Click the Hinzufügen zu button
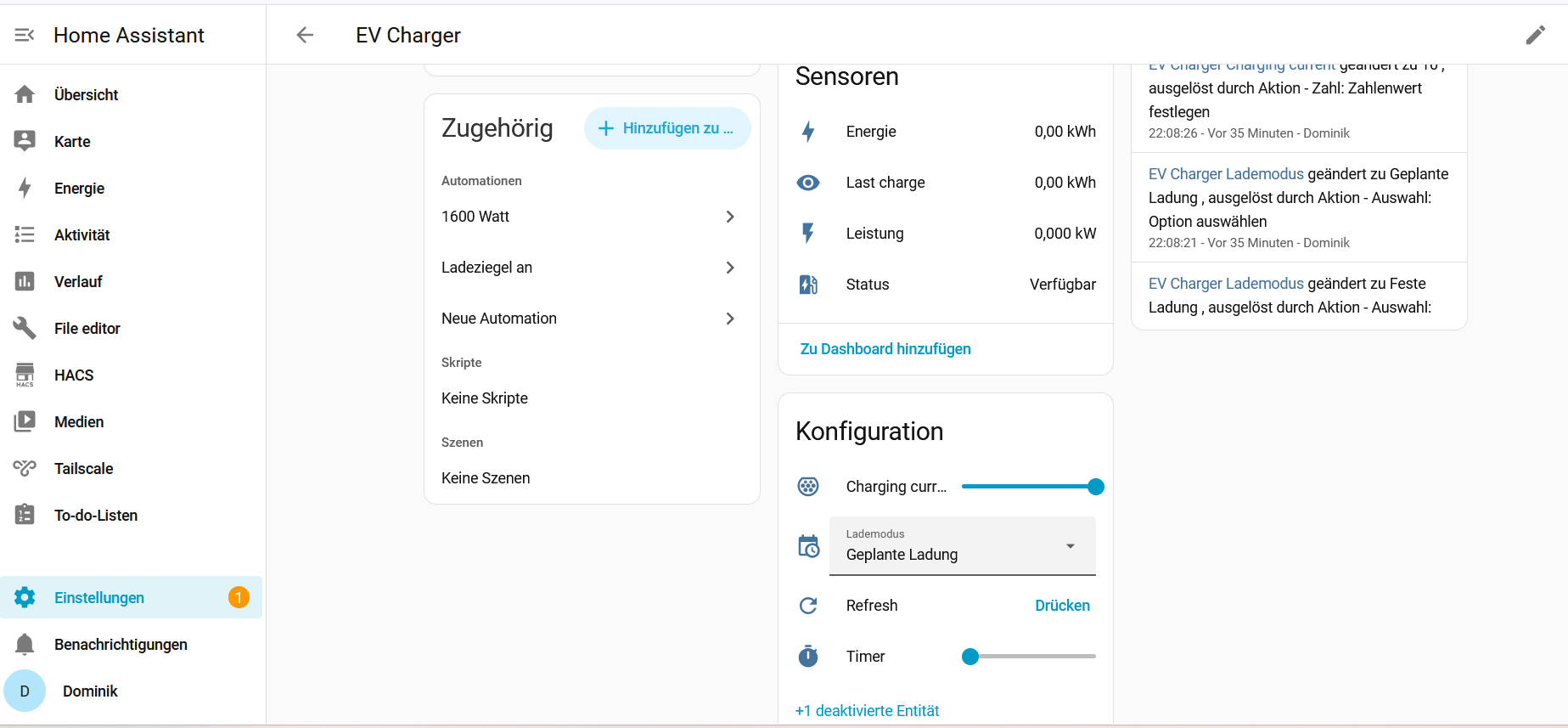This screenshot has width=1568, height=728. [x=667, y=128]
